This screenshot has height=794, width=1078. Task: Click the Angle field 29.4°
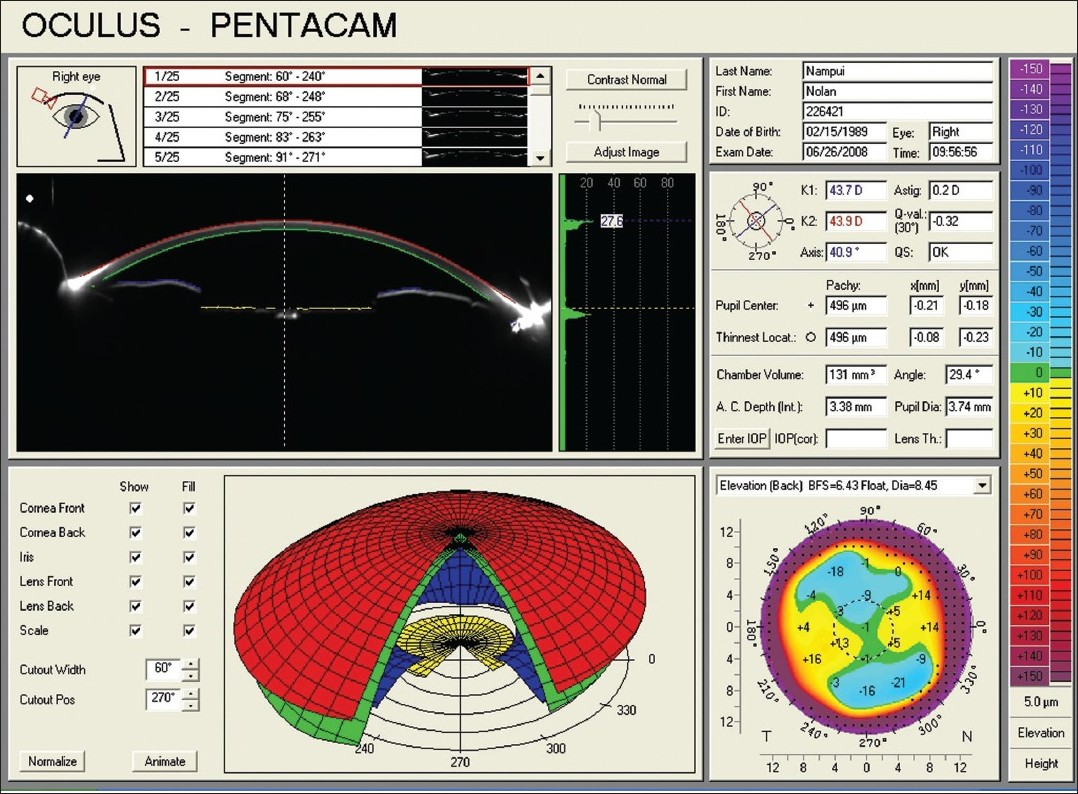[x=969, y=375]
